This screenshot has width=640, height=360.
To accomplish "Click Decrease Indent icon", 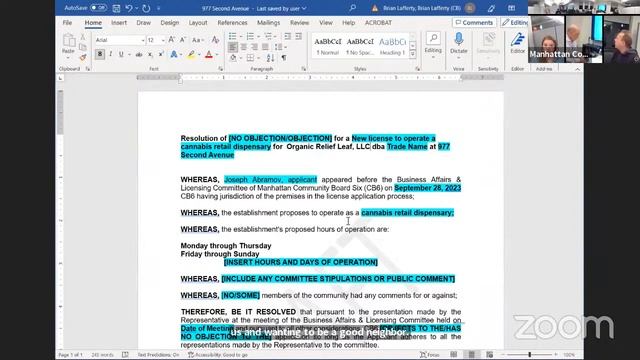I will tap(288, 36).
